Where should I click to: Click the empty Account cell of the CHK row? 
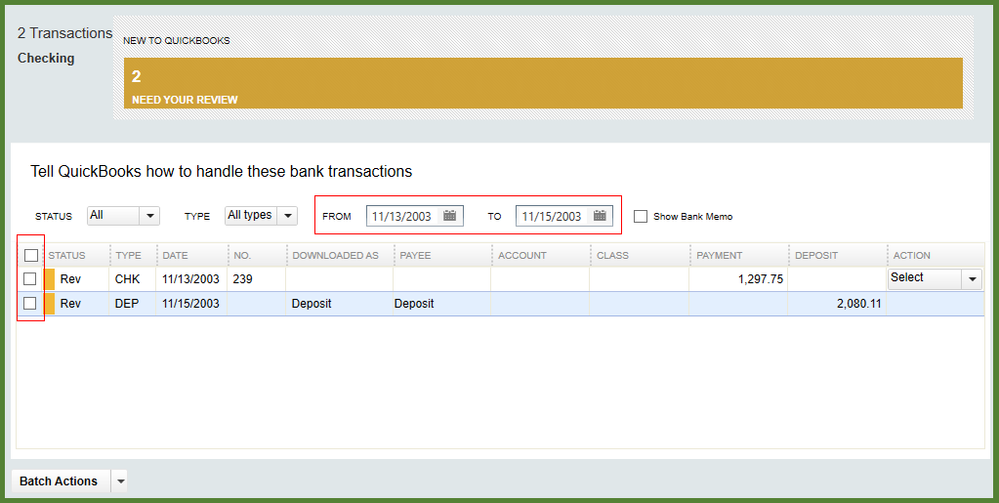540,279
